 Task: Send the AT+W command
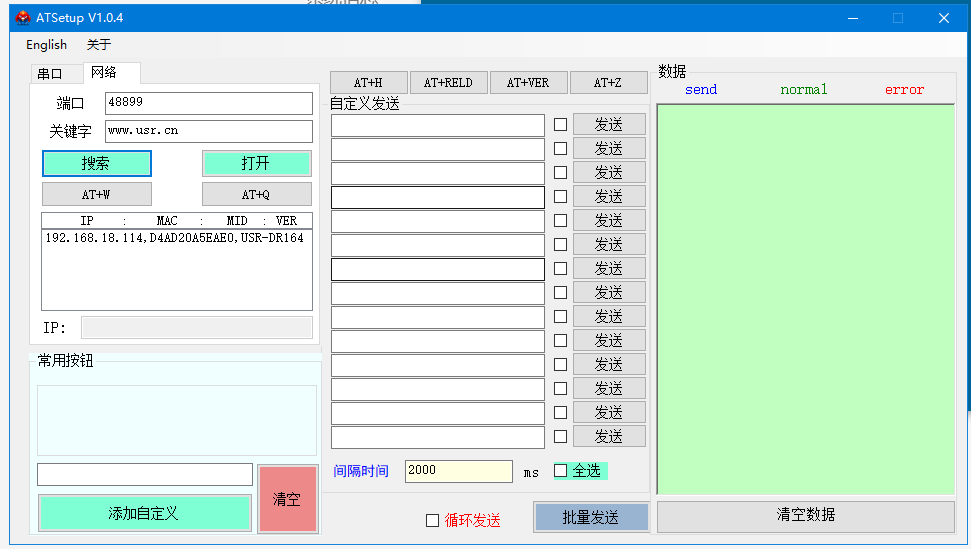point(97,194)
